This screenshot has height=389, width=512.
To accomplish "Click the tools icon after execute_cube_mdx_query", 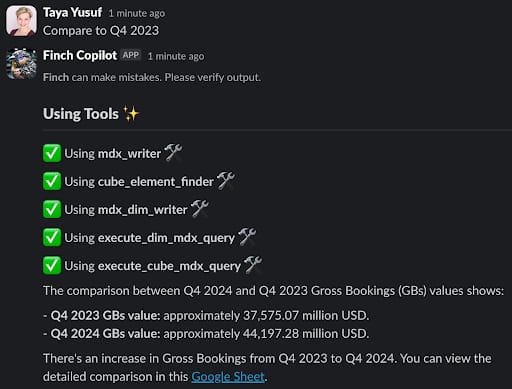I will click(x=253, y=265).
